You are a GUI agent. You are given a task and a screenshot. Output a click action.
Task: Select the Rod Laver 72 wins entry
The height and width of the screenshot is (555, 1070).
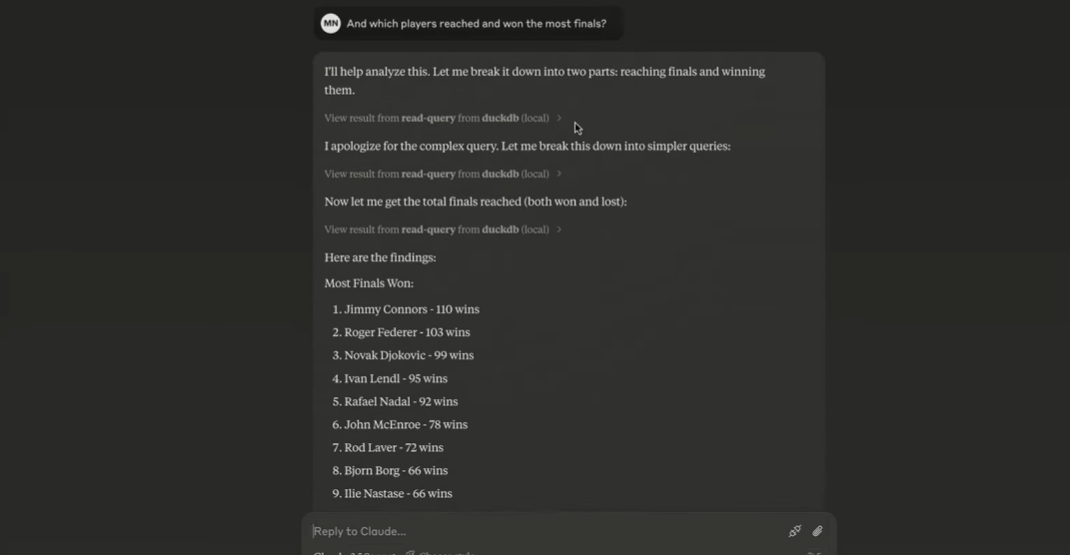click(x=394, y=448)
